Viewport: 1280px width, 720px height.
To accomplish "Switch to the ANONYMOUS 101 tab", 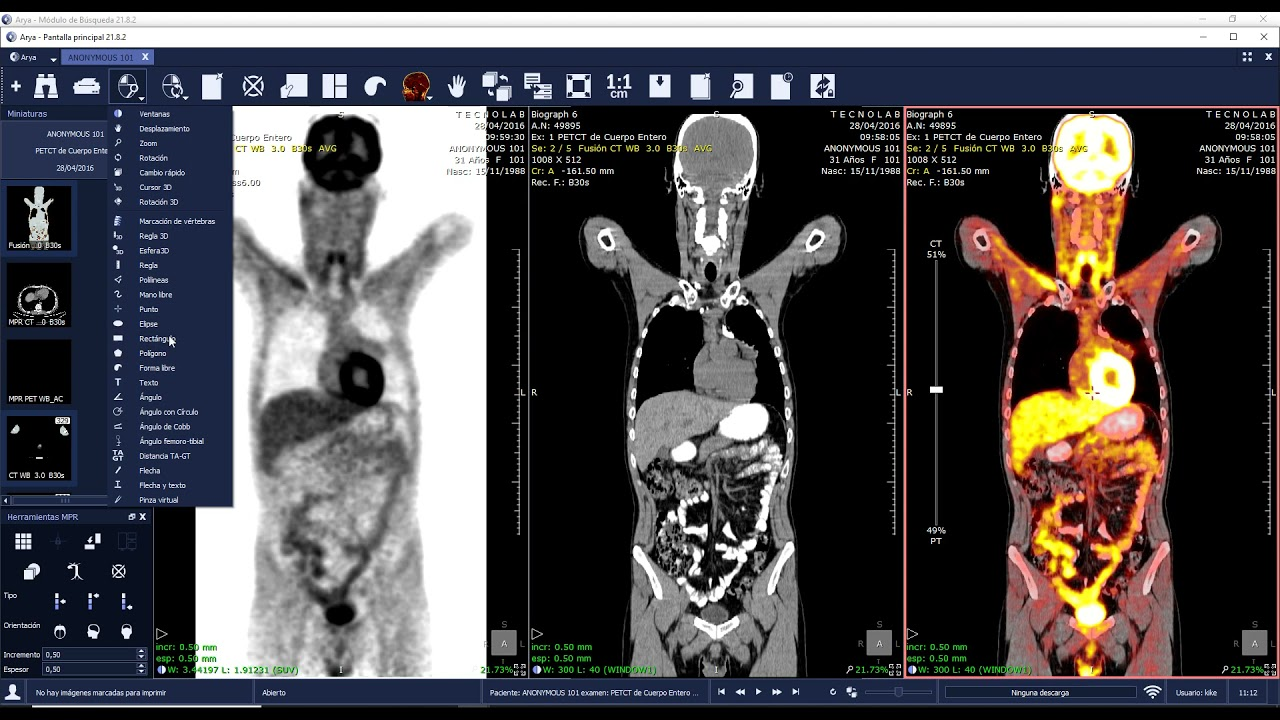I will pos(100,58).
